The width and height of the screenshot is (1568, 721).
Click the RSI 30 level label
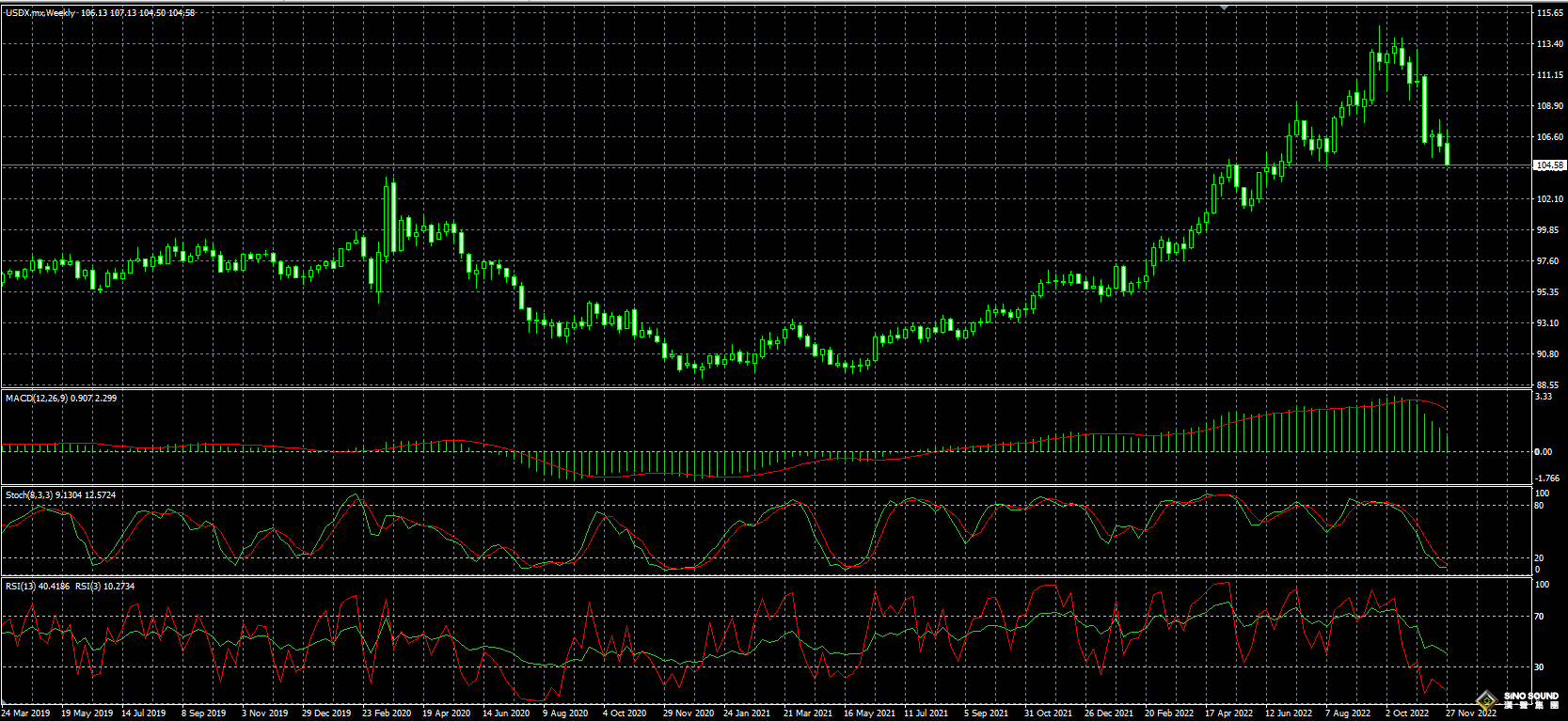1539,667
